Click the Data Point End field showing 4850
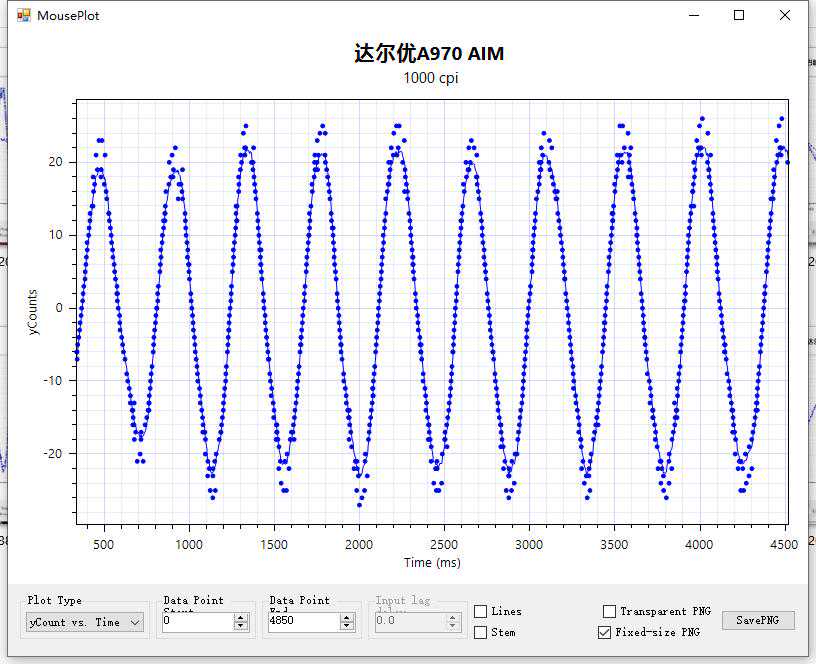The width and height of the screenshot is (816, 664). click(x=302, y=622)
